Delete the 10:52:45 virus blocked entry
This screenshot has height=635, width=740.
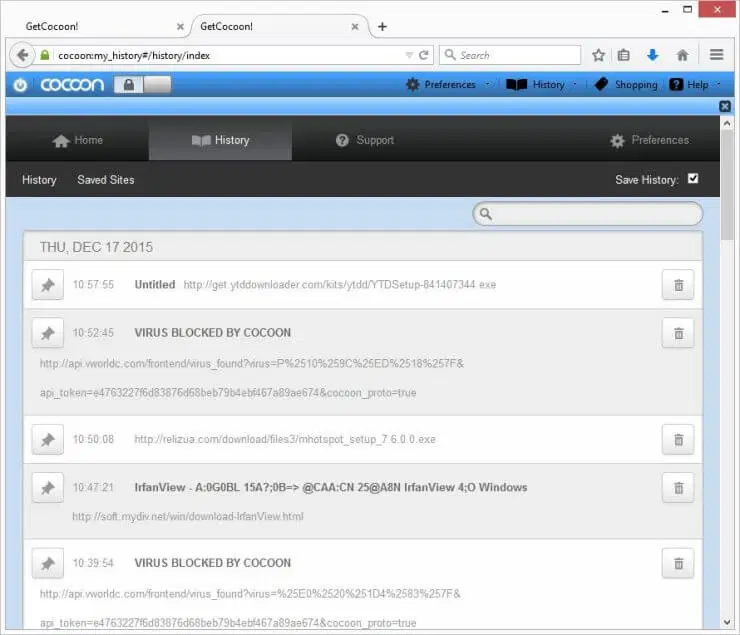(678, 333)
